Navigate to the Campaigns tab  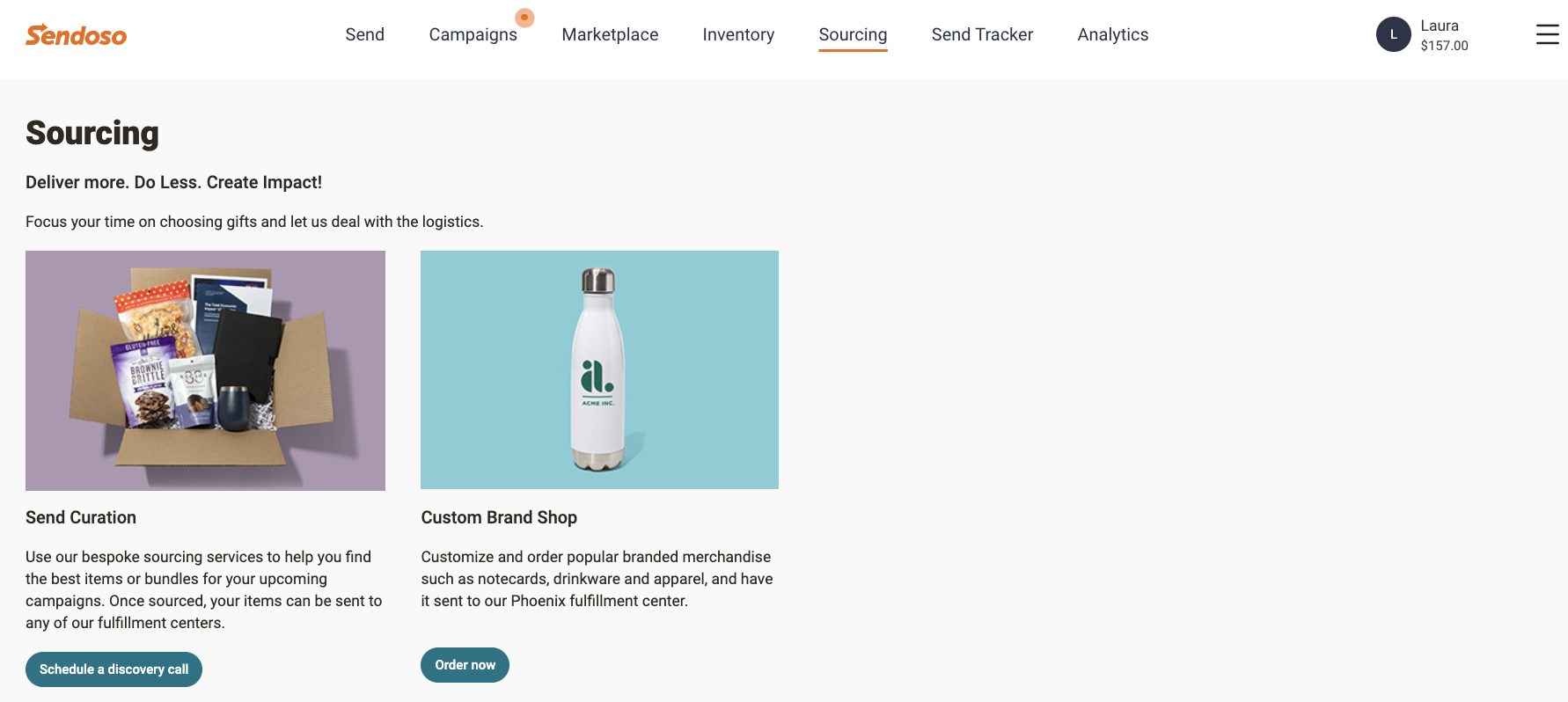[x=473, y=34]
